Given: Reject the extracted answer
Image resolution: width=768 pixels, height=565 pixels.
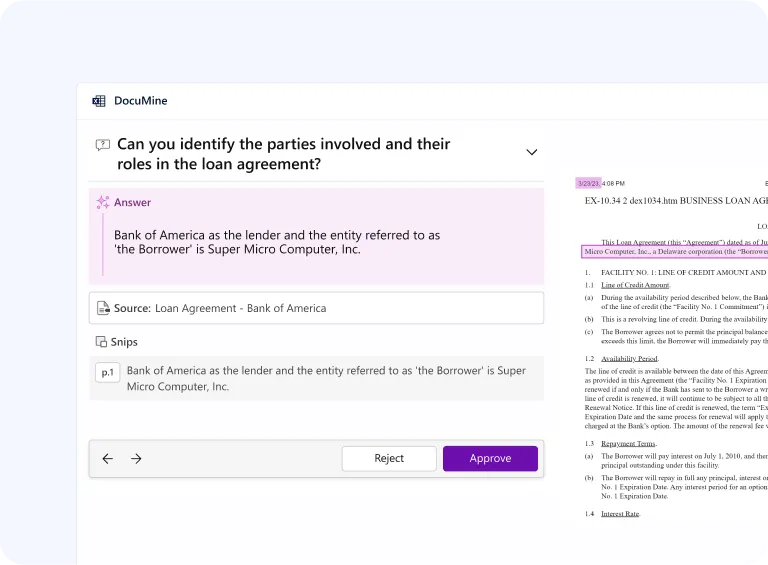Looking at the screenshot, I should 389,459.
